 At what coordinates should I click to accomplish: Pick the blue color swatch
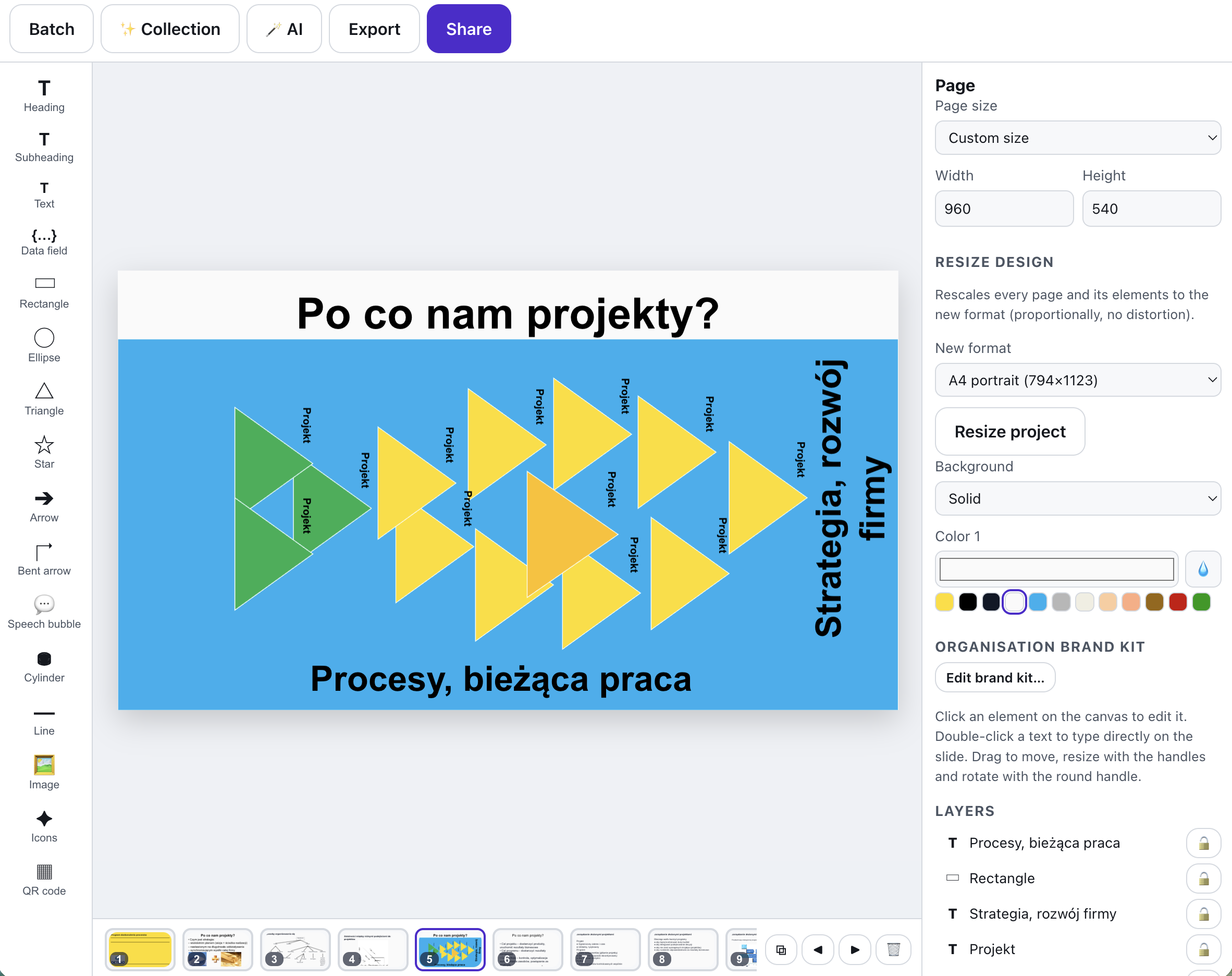pyautogui.click(x=1038, y=602)
